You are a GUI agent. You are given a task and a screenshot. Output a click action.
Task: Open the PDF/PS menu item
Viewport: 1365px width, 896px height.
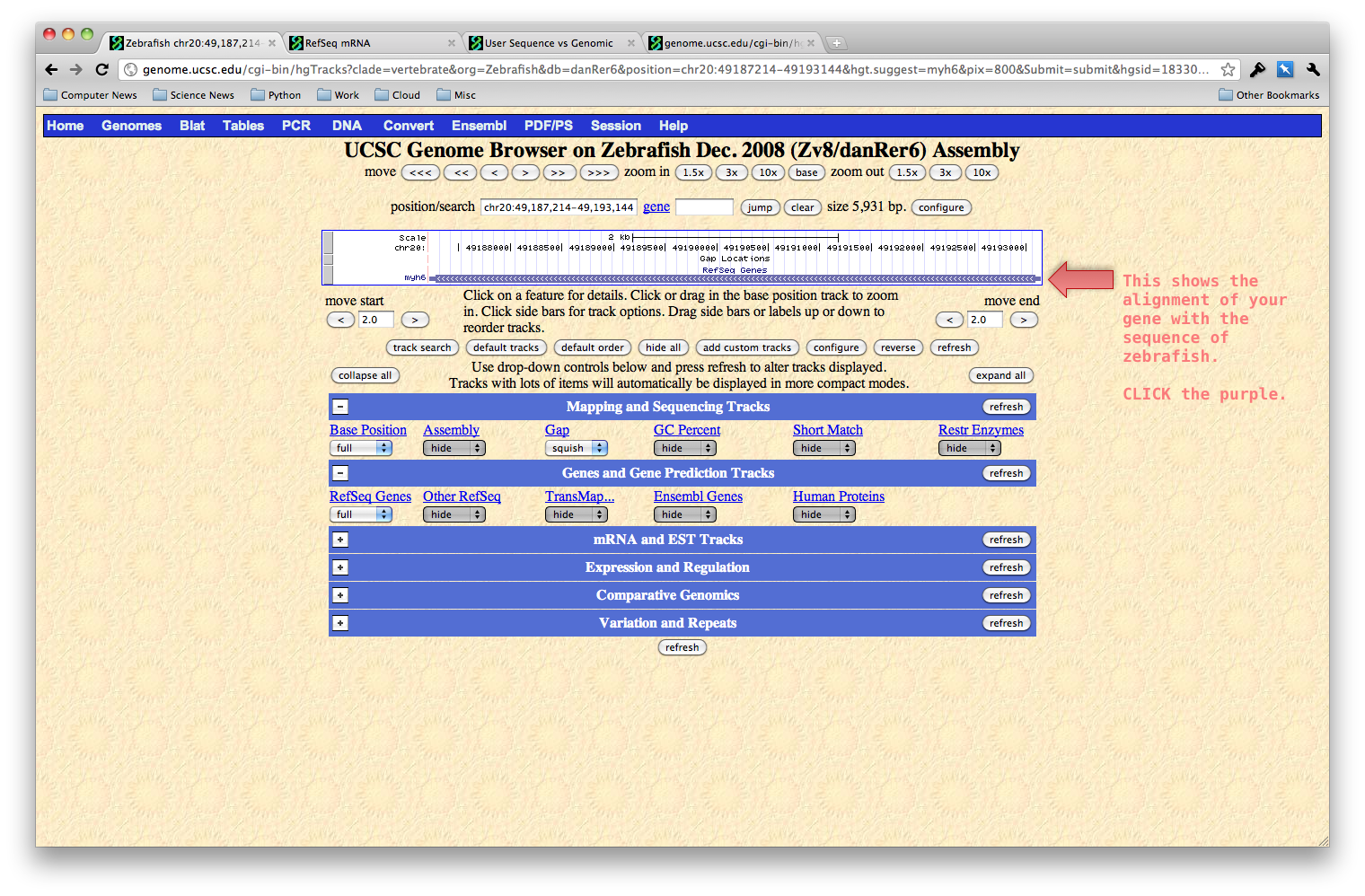[x=549, y=126]
